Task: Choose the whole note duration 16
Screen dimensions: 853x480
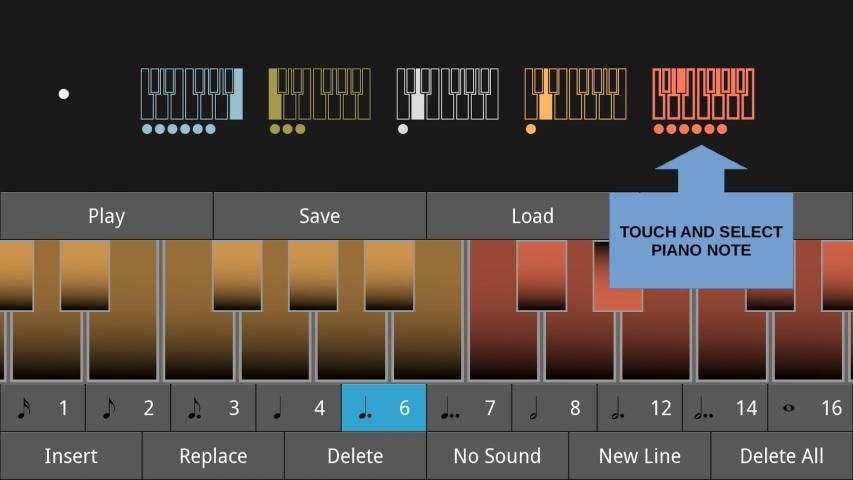Action: tap(810, 408)
